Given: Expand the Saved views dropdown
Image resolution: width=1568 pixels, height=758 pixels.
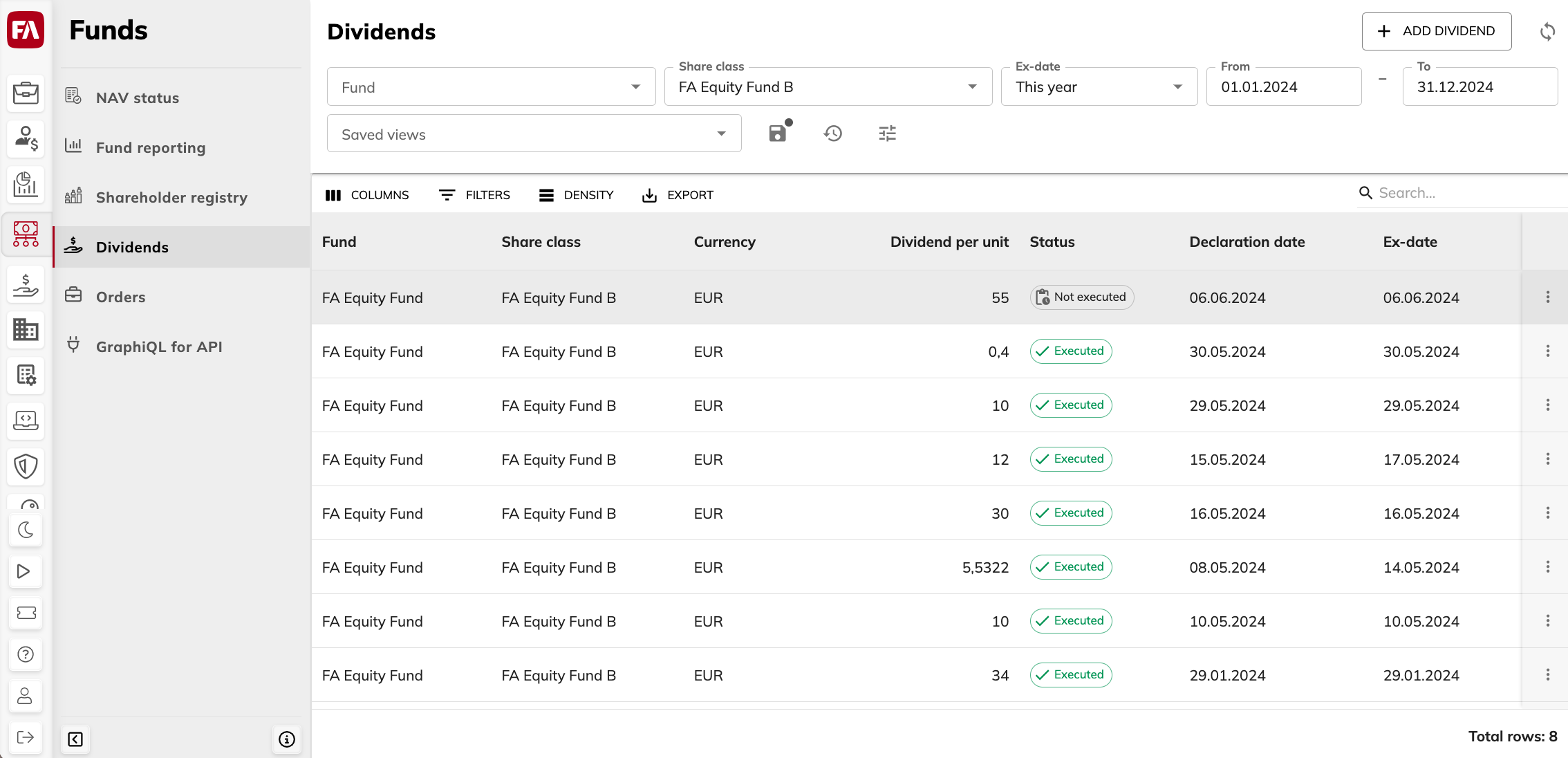Looking at the screenshot, I should pyautogui.click(x=534, y=134).
